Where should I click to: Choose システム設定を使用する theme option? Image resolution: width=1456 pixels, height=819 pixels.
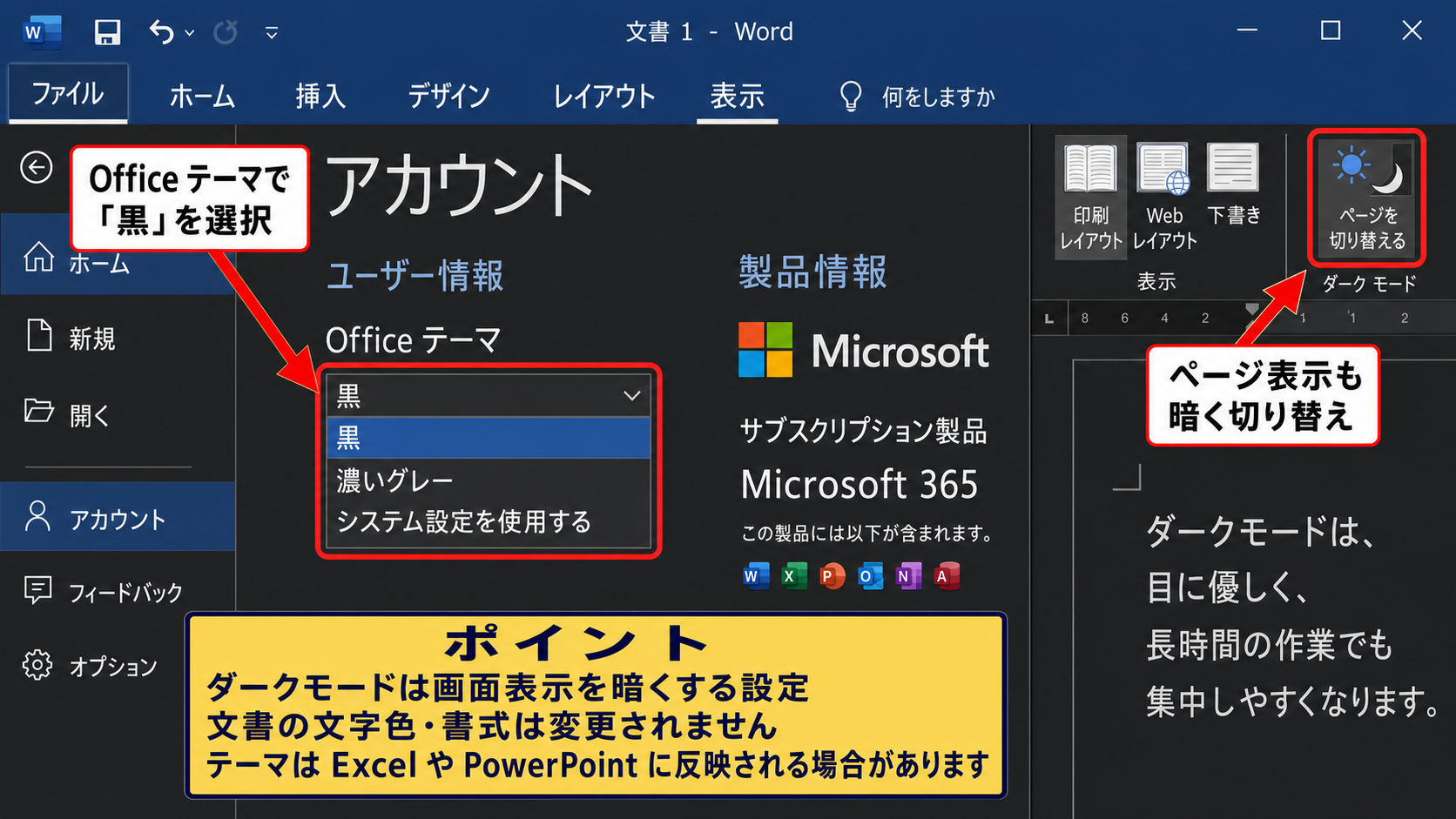[489, 521]
